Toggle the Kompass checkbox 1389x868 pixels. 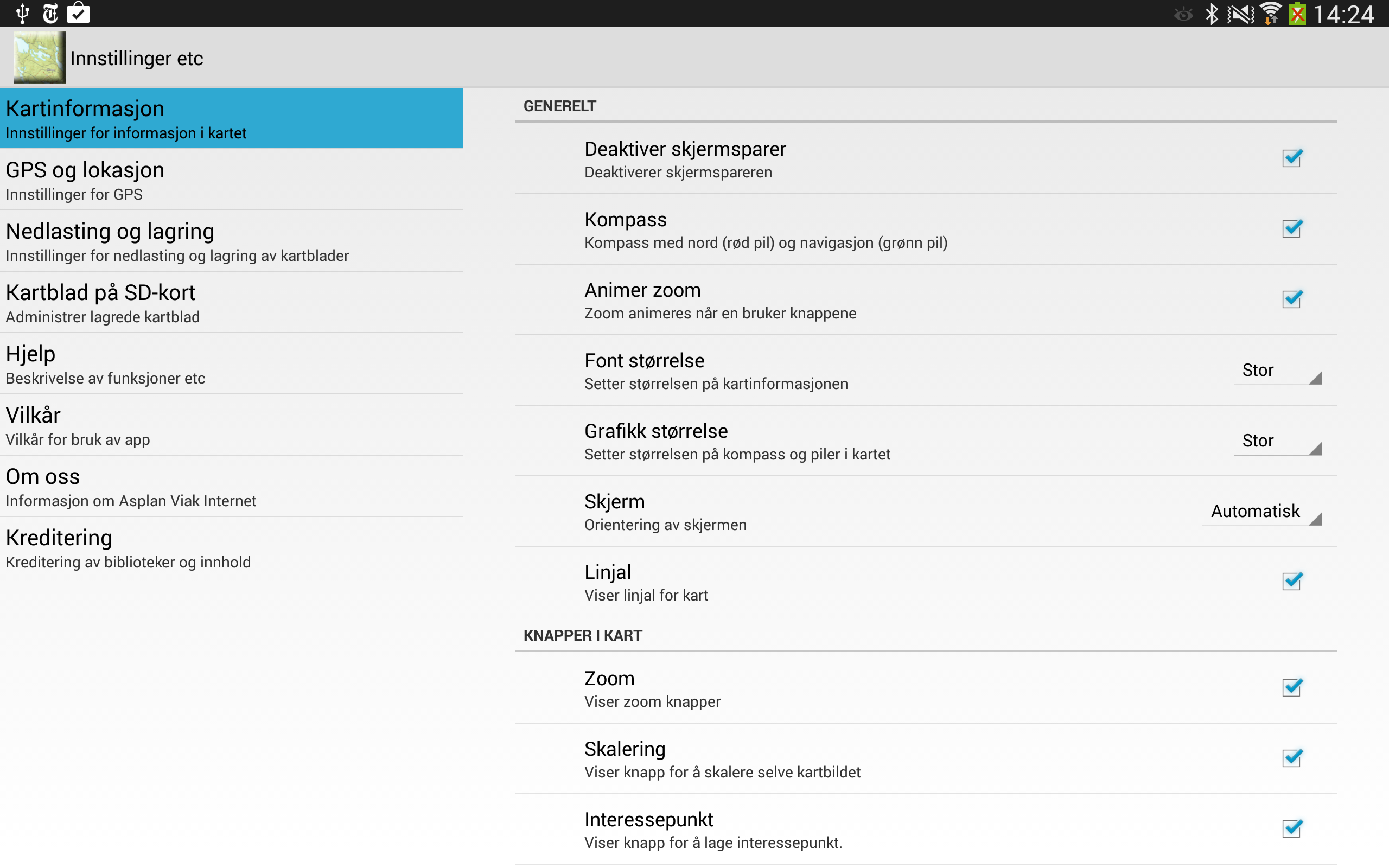tap(1291, 228)
